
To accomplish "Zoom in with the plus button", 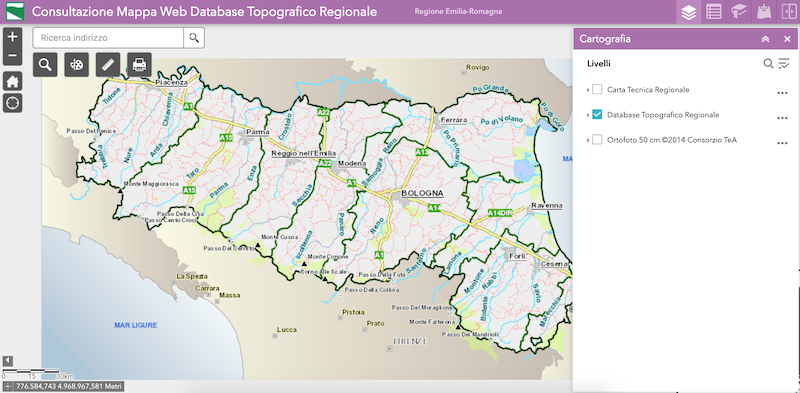I will coord(13,37).
